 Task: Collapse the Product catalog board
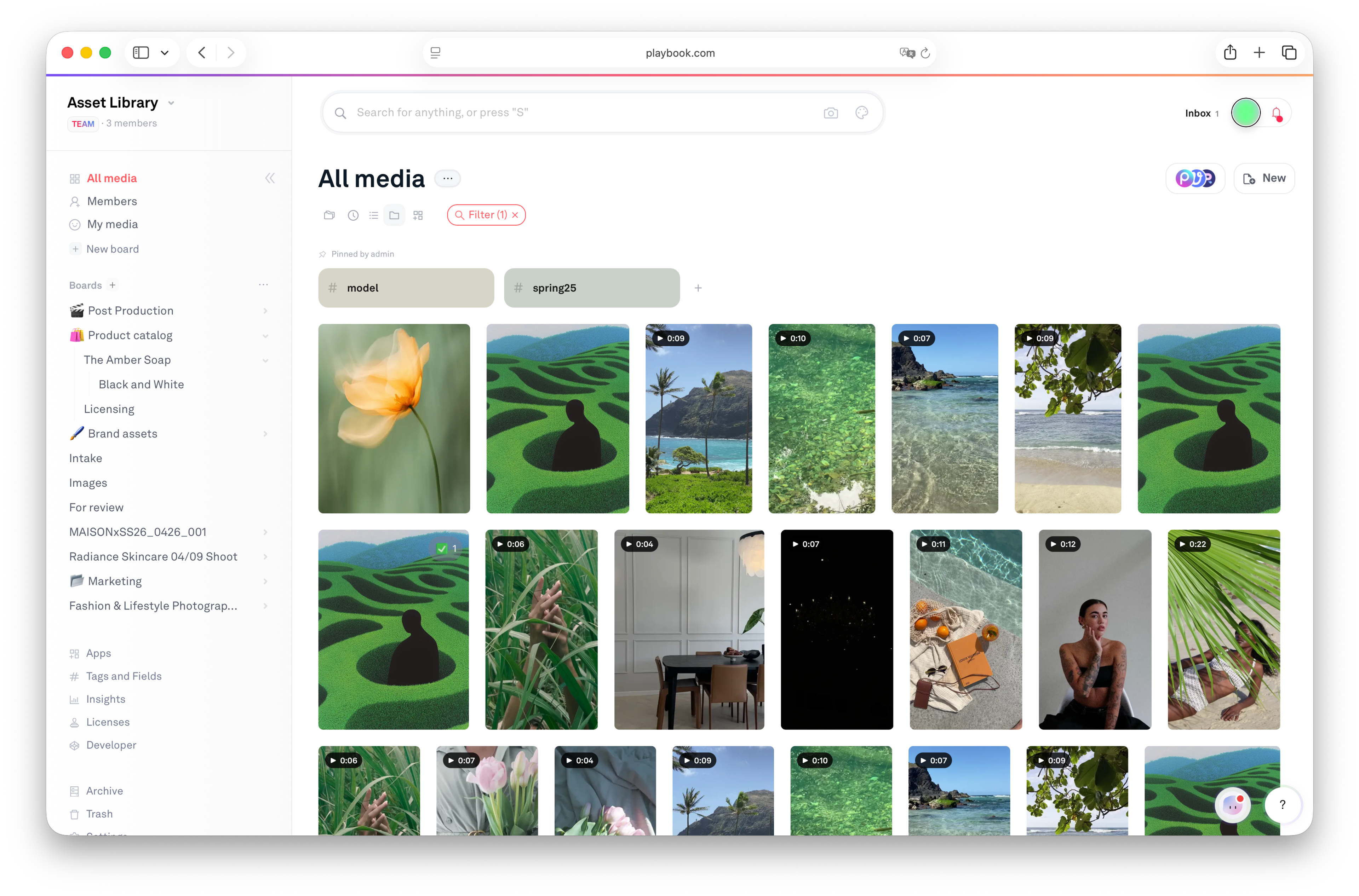(265, 336)
